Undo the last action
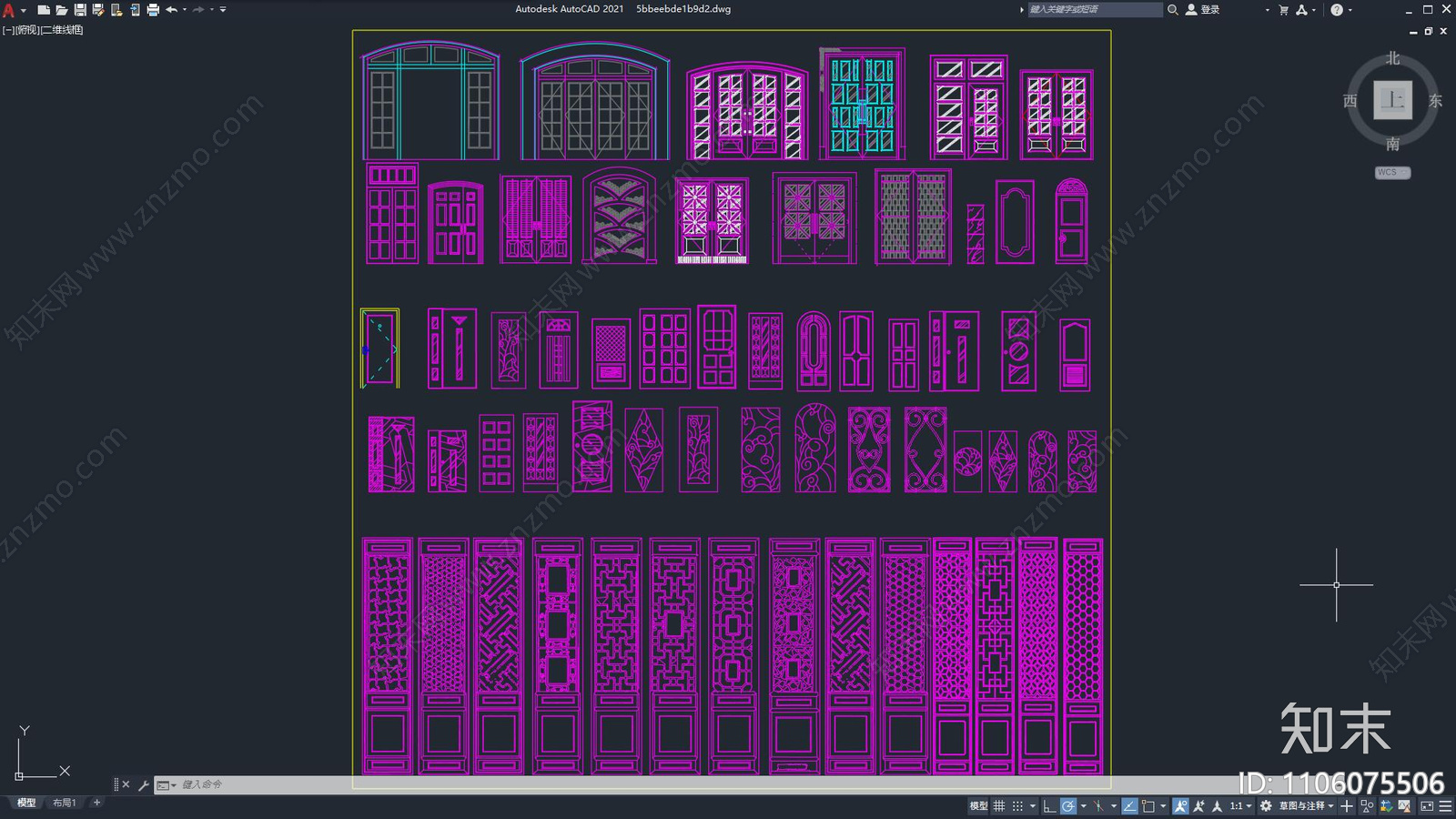The image size is (1456, 819). tap(171, 10)
